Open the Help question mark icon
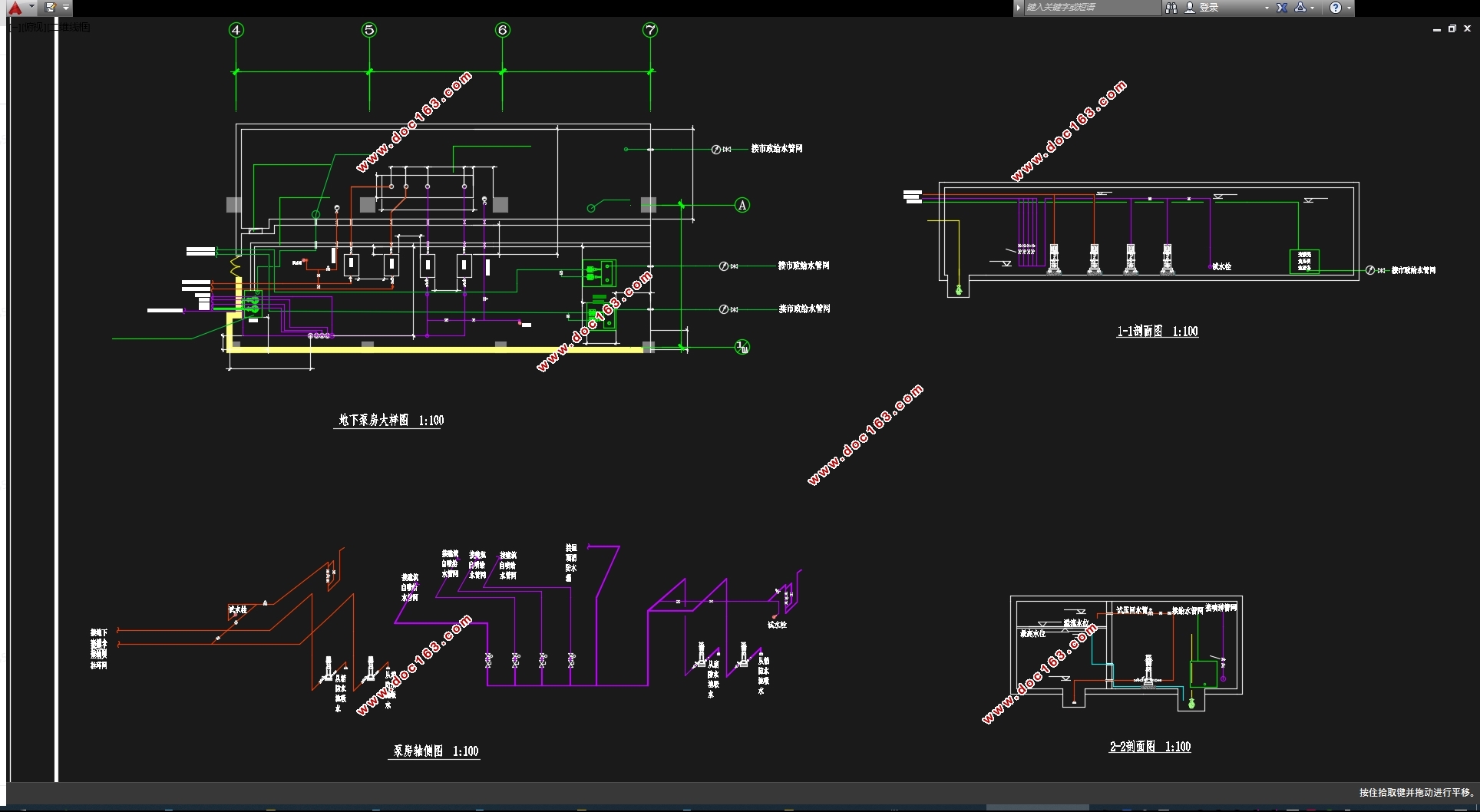 coord(1336,8)
